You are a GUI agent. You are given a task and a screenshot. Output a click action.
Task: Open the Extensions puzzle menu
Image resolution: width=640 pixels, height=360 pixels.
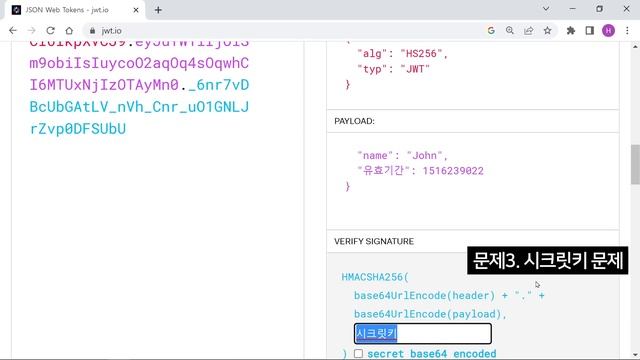[x=571, y=31]
